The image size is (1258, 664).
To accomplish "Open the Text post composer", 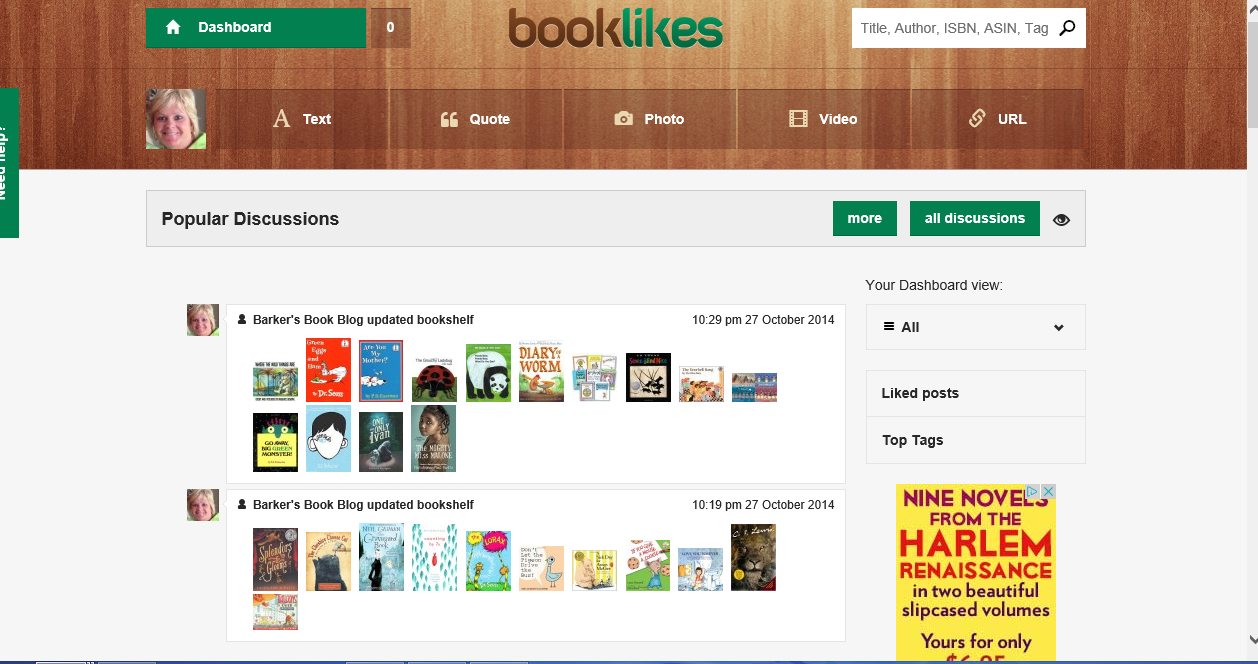I will (x=302, y=118).
